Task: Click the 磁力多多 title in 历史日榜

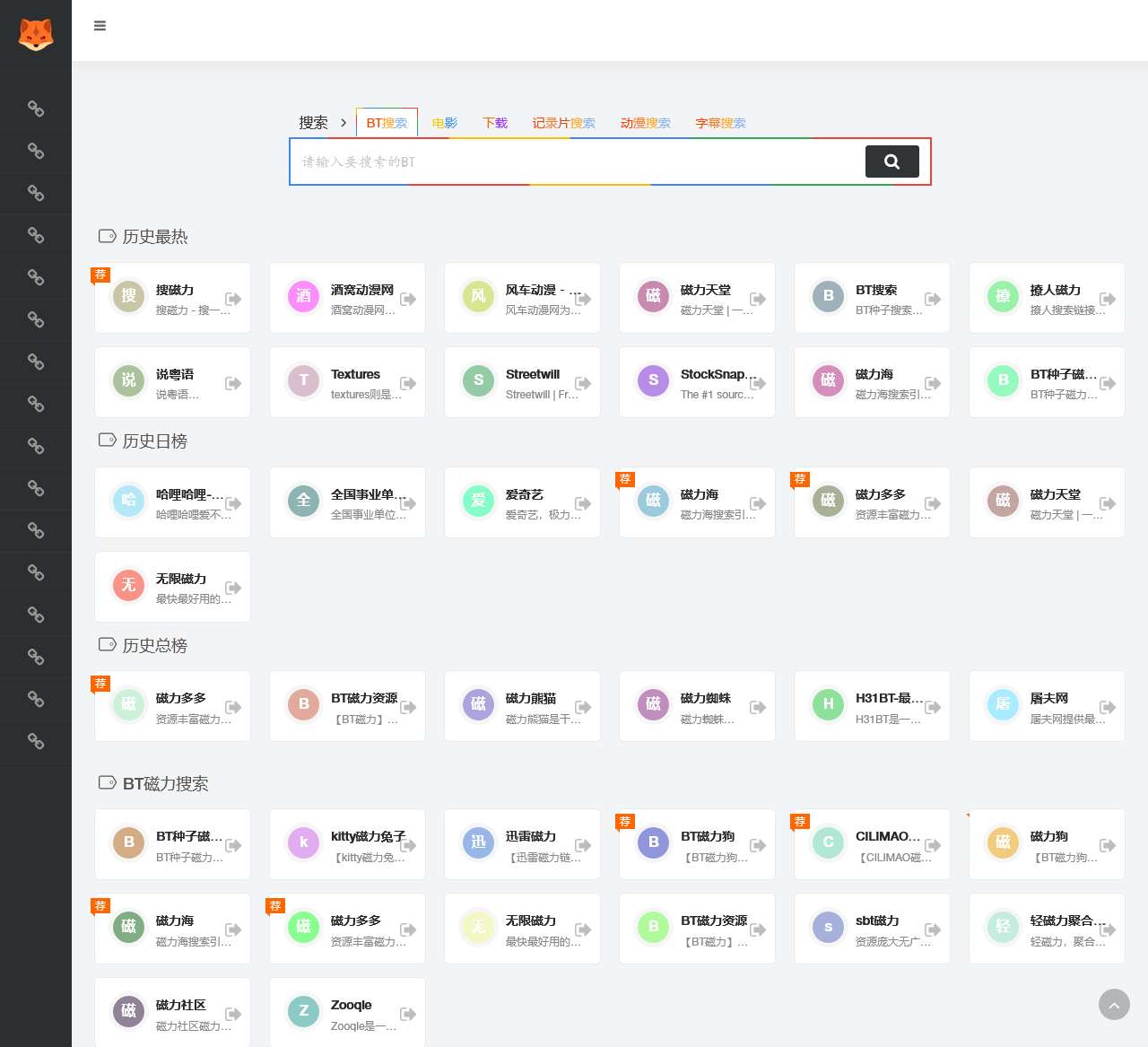Action: (x=881, y=494)
